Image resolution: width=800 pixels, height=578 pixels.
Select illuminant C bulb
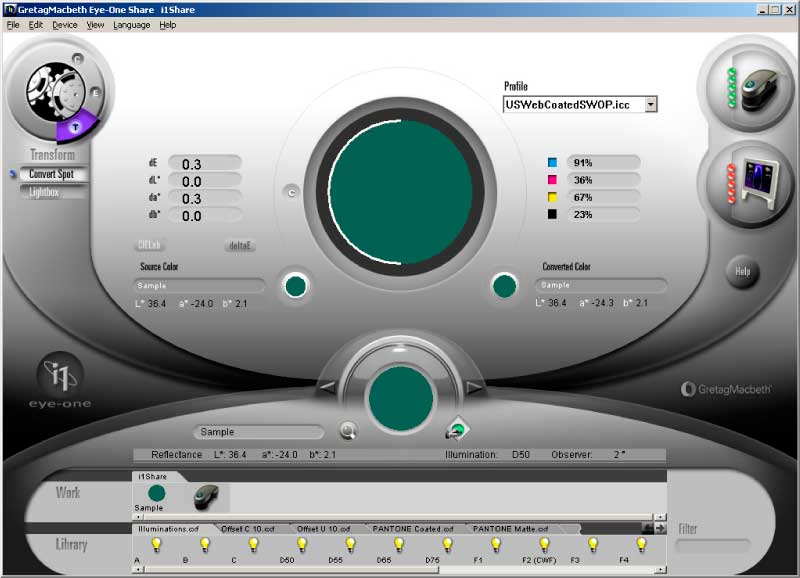pyautogui.click(x=253, y=545)
